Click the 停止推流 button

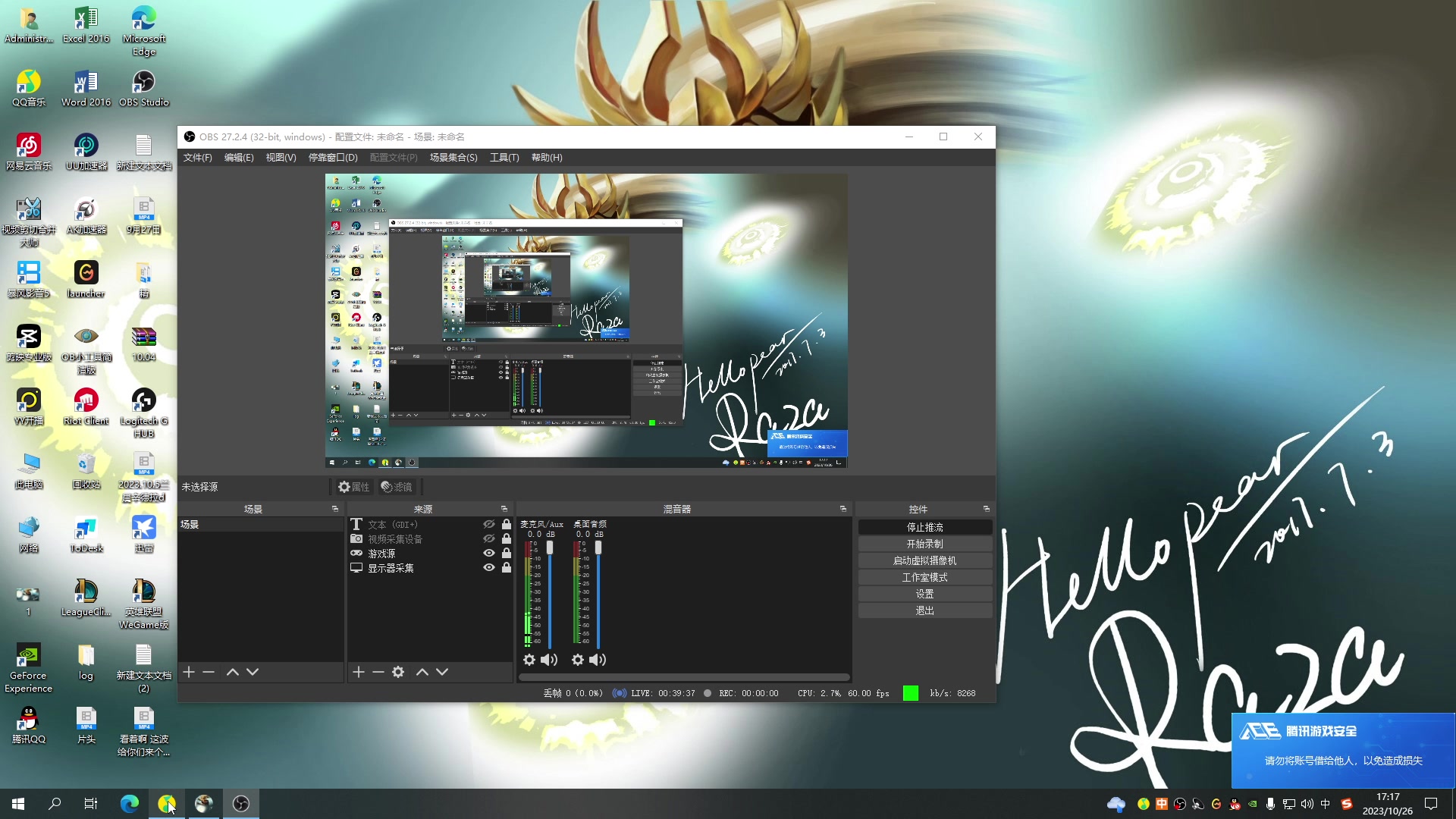(925, 527)
